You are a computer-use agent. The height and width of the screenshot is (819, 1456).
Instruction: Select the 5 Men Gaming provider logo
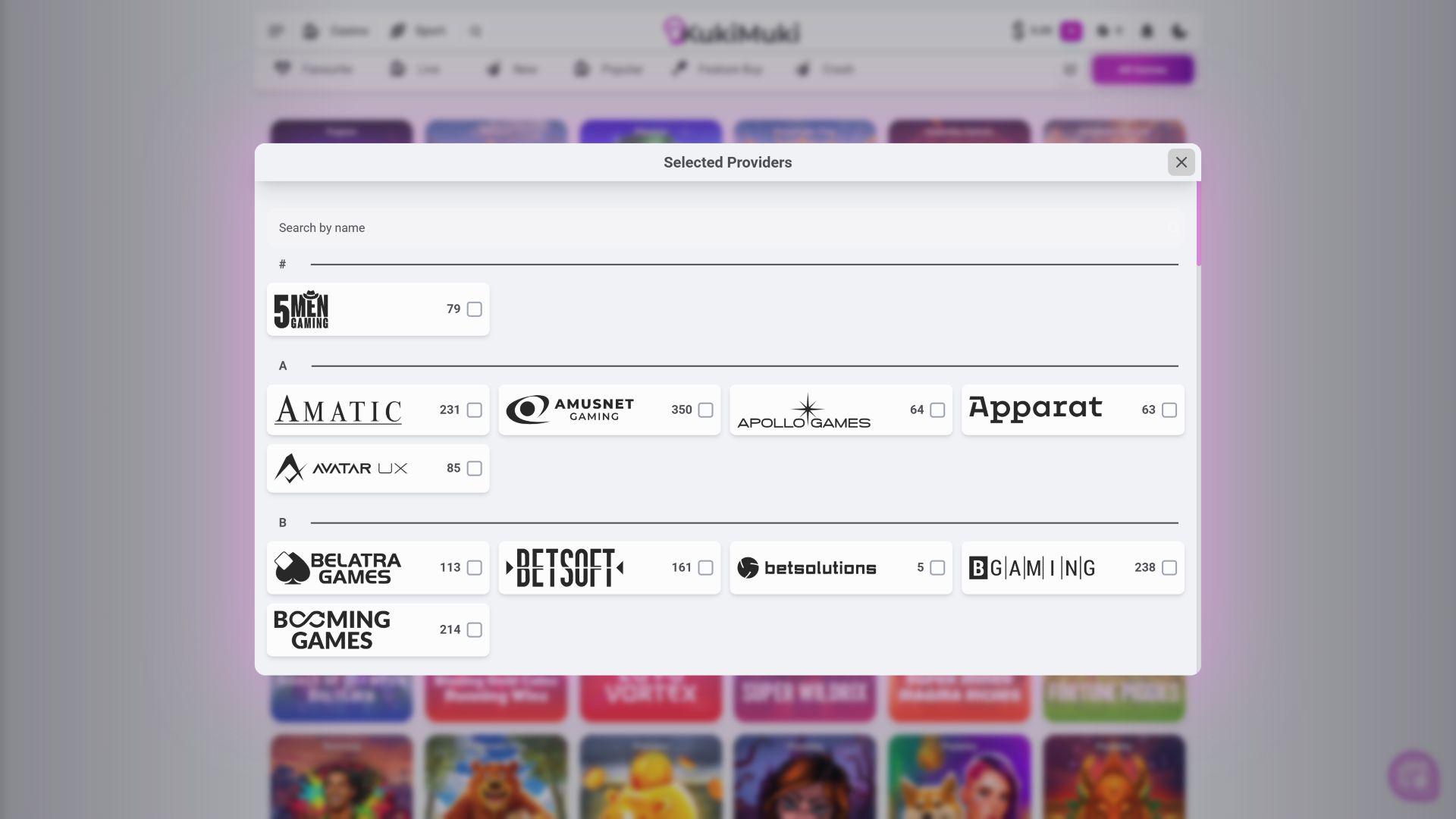[301, 309]
